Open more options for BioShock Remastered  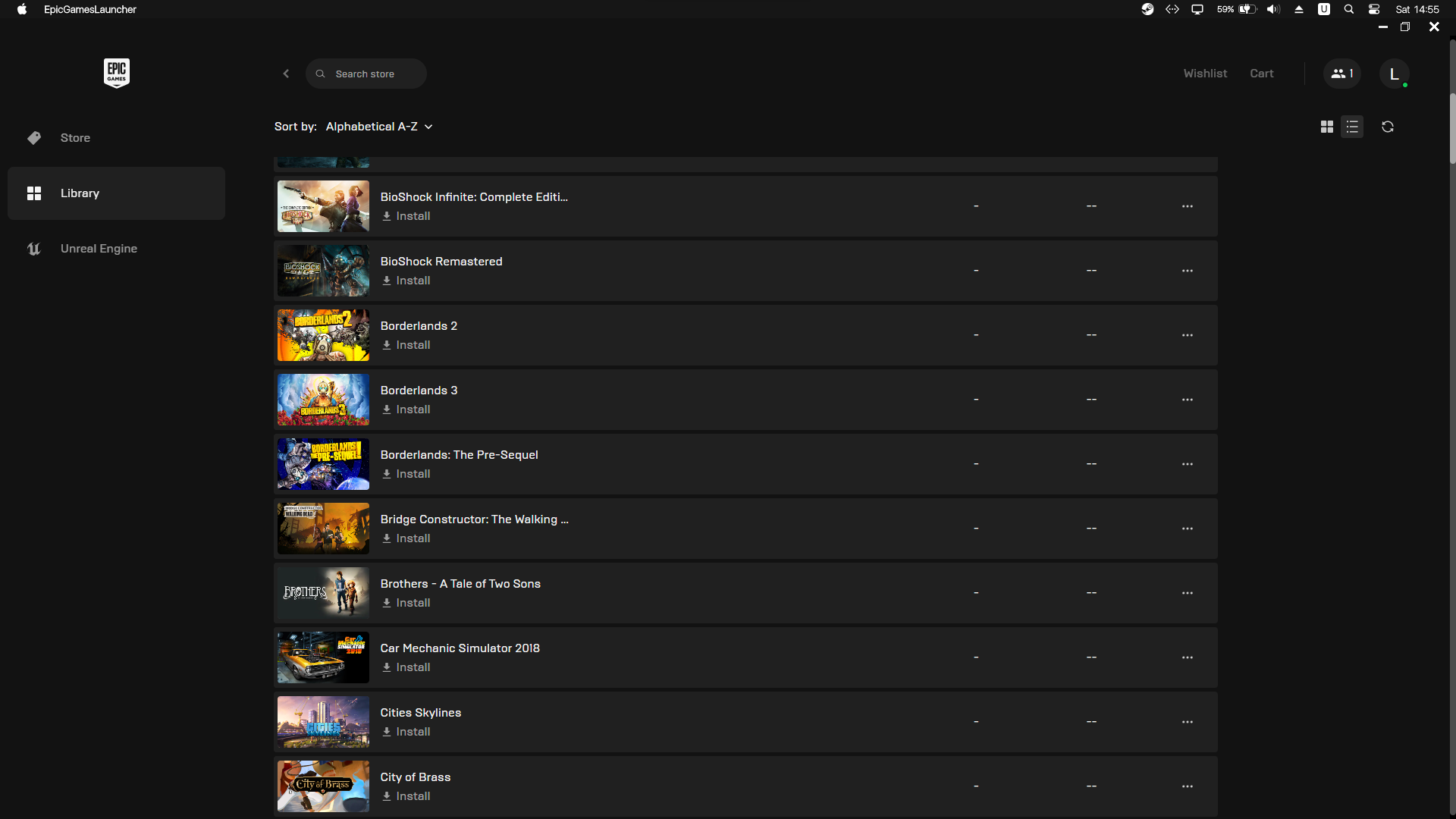click(x=1187, y=271)
